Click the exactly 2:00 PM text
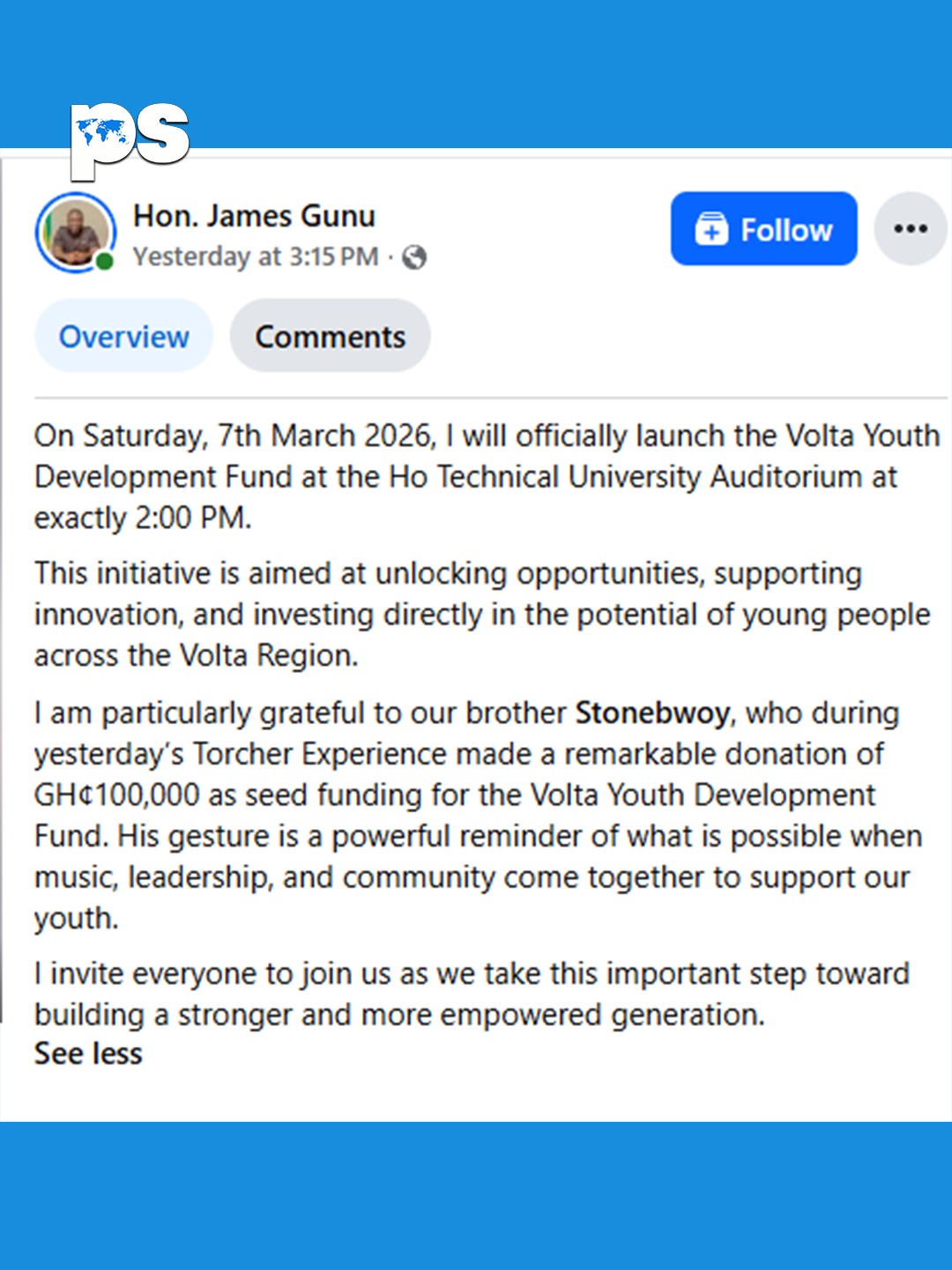 tap(142, 518)
